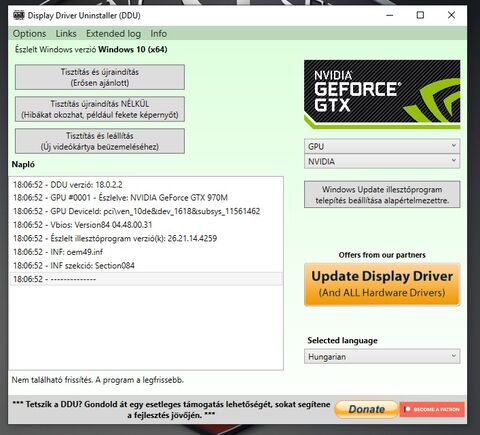The height and width of the screenshot is (435, 480).
Task: Open the Options menu
Action: tap(29, 34)
